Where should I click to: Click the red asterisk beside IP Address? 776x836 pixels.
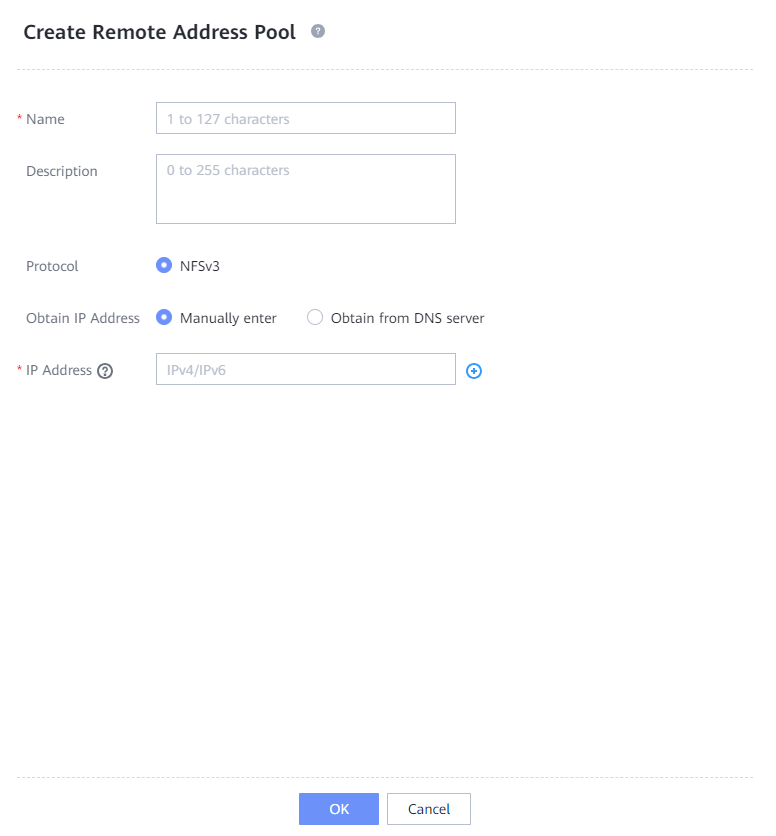[20, 371]
